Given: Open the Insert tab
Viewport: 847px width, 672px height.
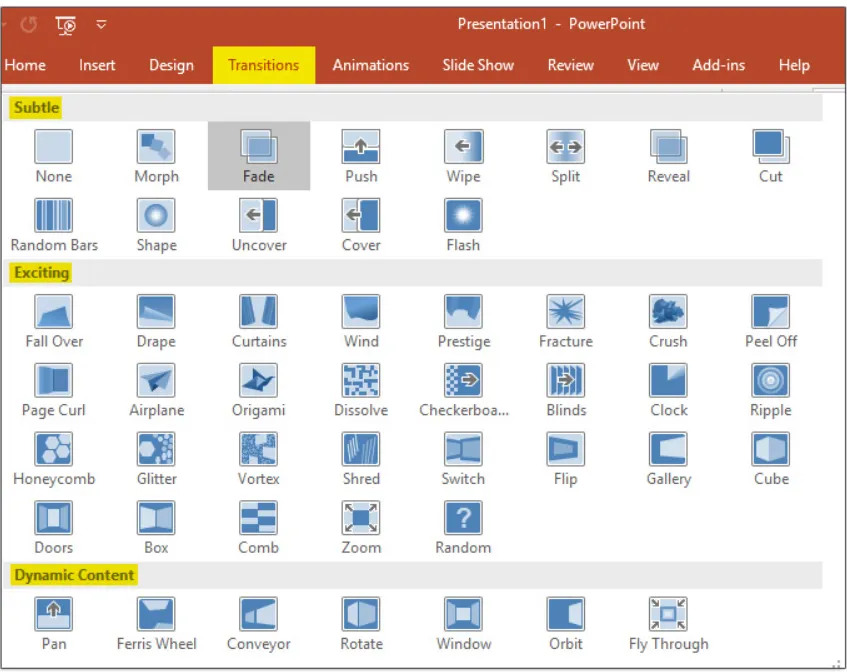Looking at the screenshot, I should [x=97, y=65].
